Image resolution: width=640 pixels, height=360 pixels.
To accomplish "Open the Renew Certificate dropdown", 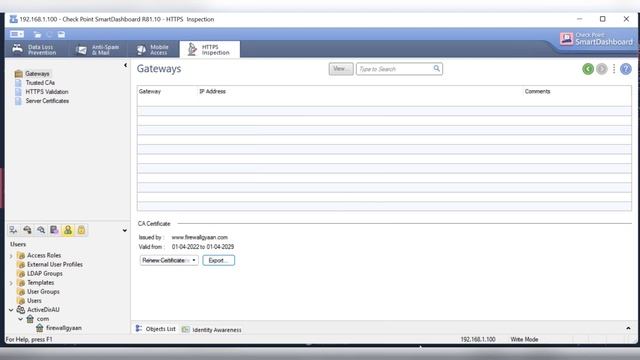I will [169, 260].
